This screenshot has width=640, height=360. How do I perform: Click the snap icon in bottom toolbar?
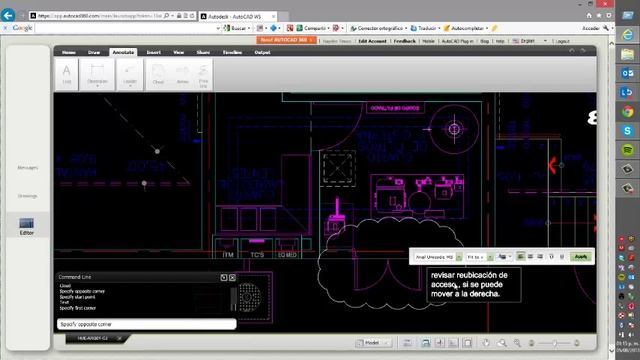click(440, 343)
